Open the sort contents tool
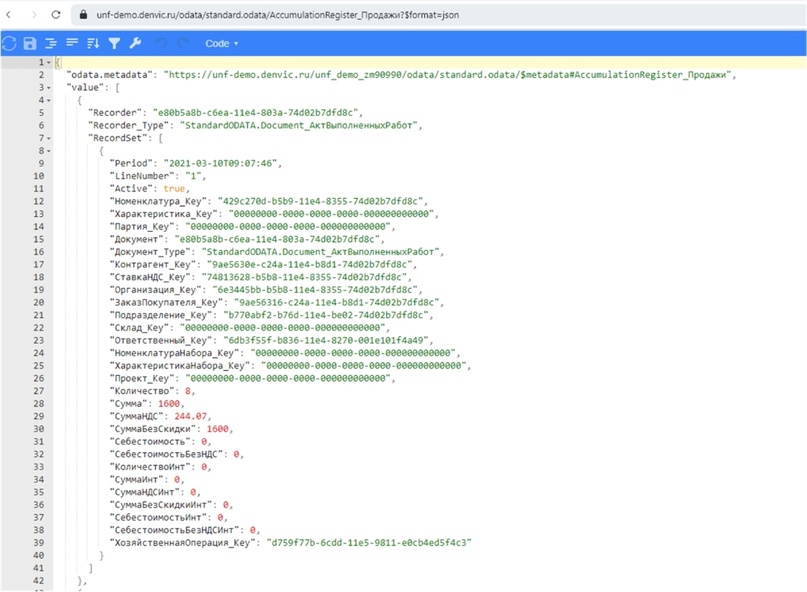This screenshot has height=592, width=807. [93, 44]
